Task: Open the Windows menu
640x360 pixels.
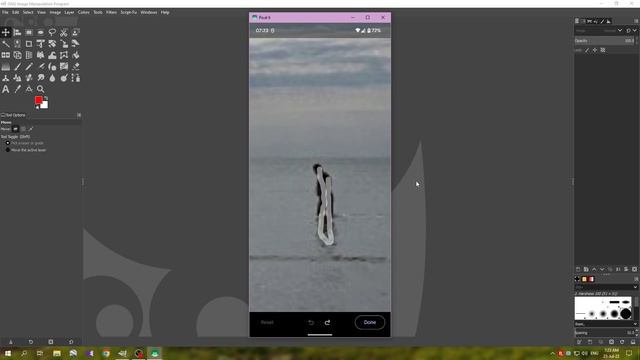Action: (149, 13)
